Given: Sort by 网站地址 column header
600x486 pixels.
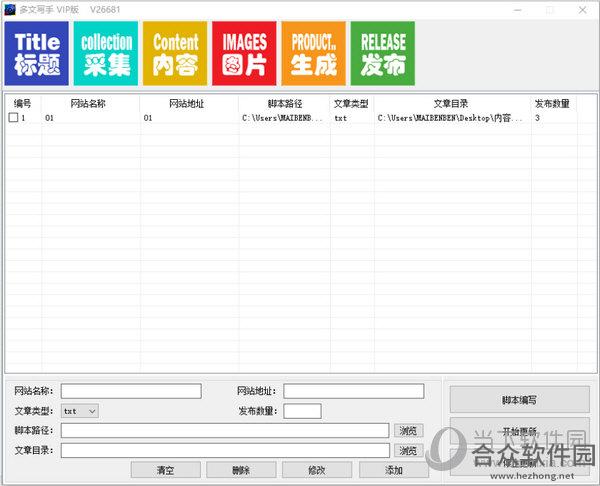Looking at the screenshot, I should coord(187,103).
